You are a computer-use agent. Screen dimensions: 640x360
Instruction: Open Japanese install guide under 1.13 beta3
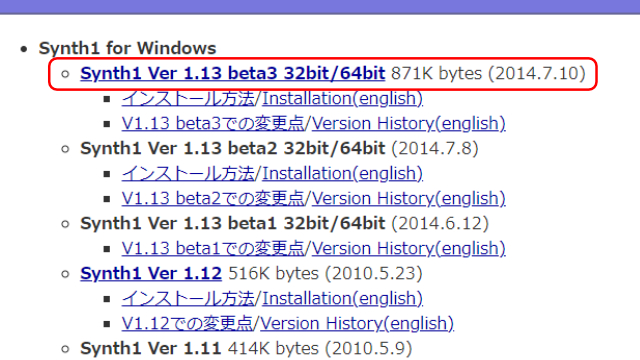pos(188,98)
